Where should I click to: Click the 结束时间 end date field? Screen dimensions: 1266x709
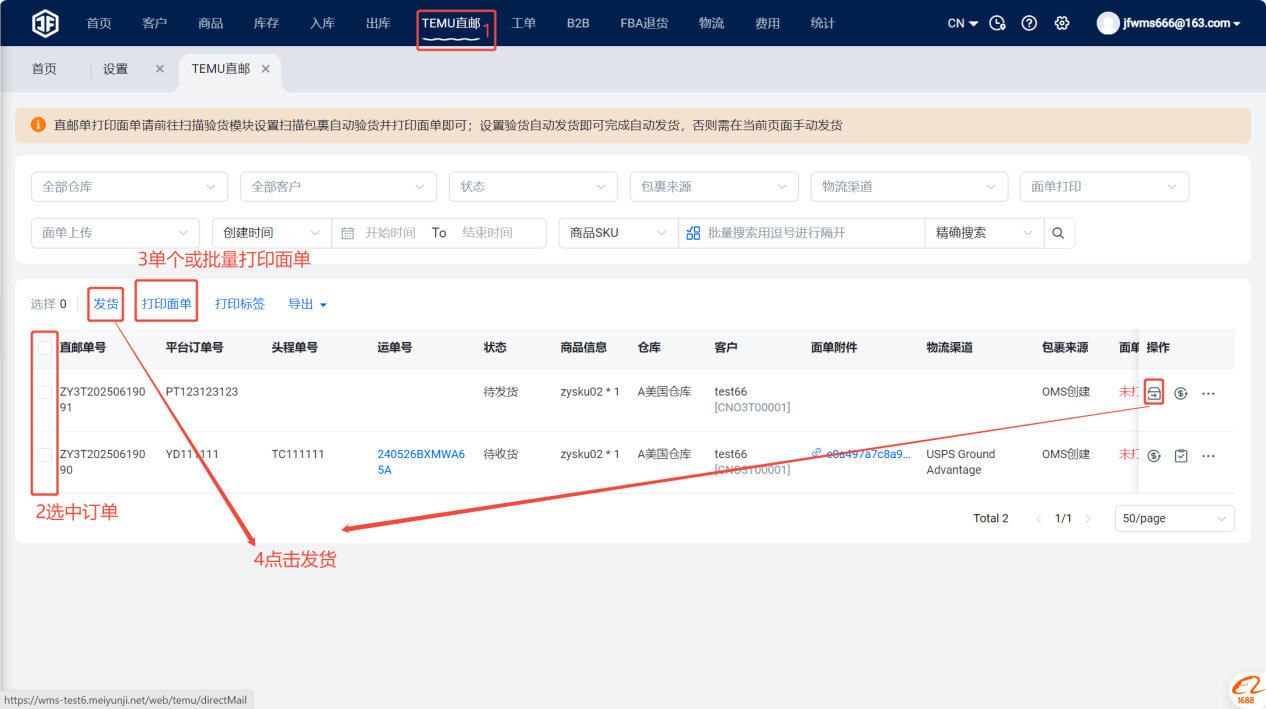point(487,233)
